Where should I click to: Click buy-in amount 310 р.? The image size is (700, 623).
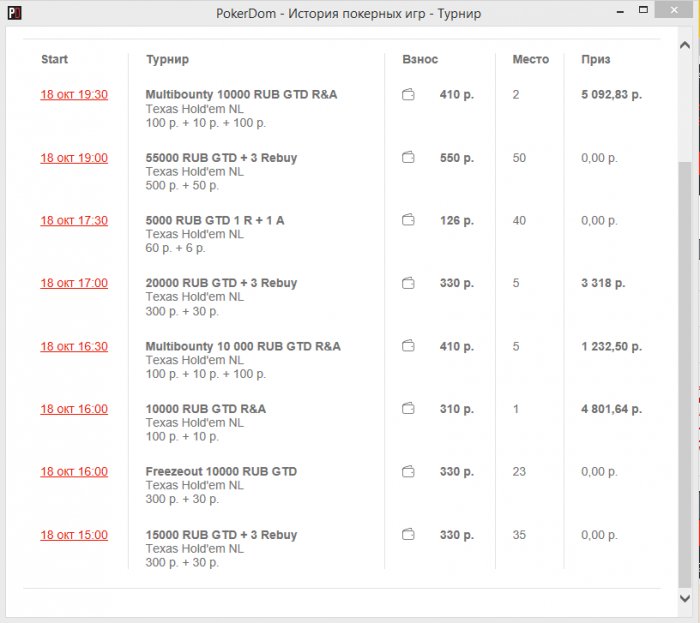tap(457, 409)
